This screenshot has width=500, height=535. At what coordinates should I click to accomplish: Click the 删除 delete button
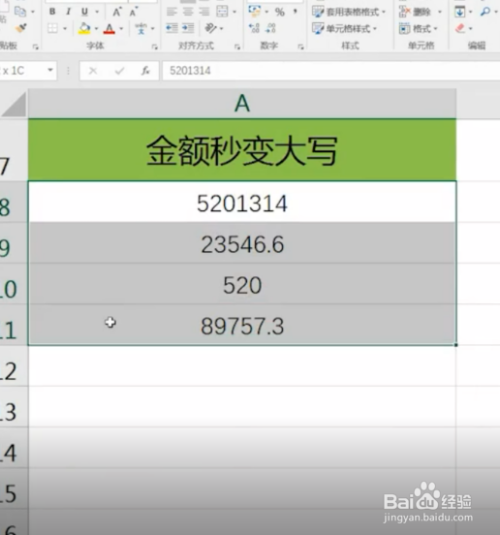(420, 12)
